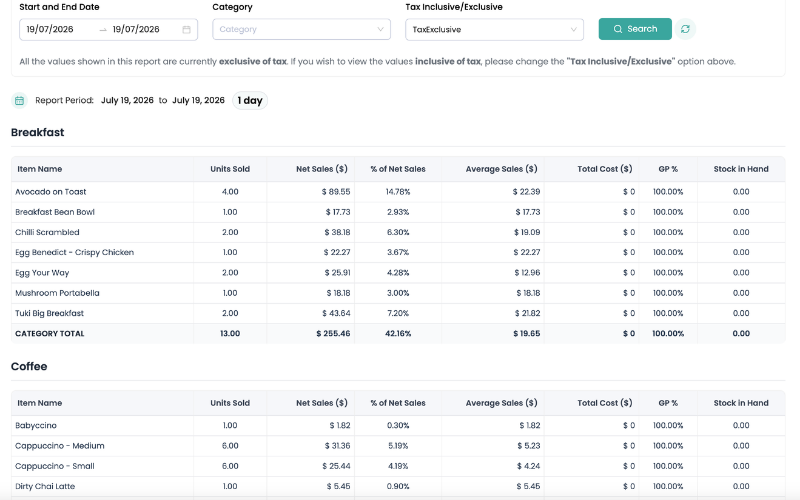Select the Egg Your Way item
This screenshot has width=800, height=500.
click(x=42, y=273)
